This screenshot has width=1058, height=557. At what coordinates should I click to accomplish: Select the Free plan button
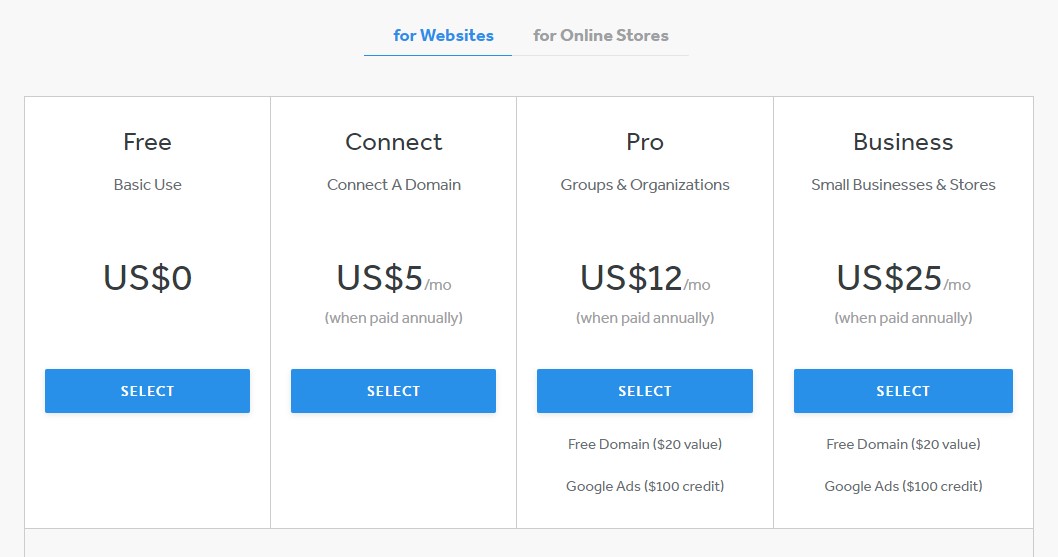tap(147, 391)
